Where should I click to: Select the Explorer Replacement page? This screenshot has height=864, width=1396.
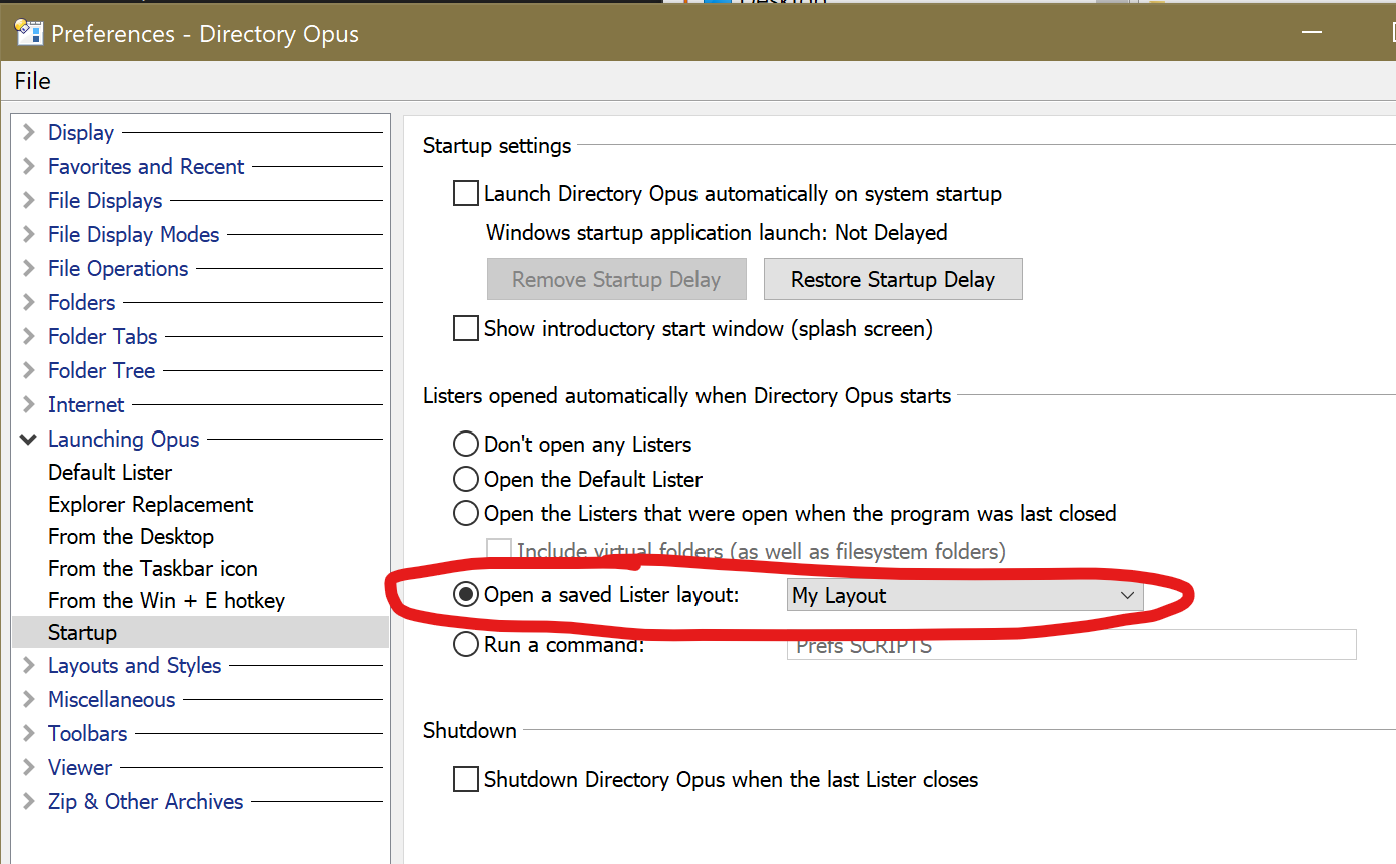(x=151, y=504)
